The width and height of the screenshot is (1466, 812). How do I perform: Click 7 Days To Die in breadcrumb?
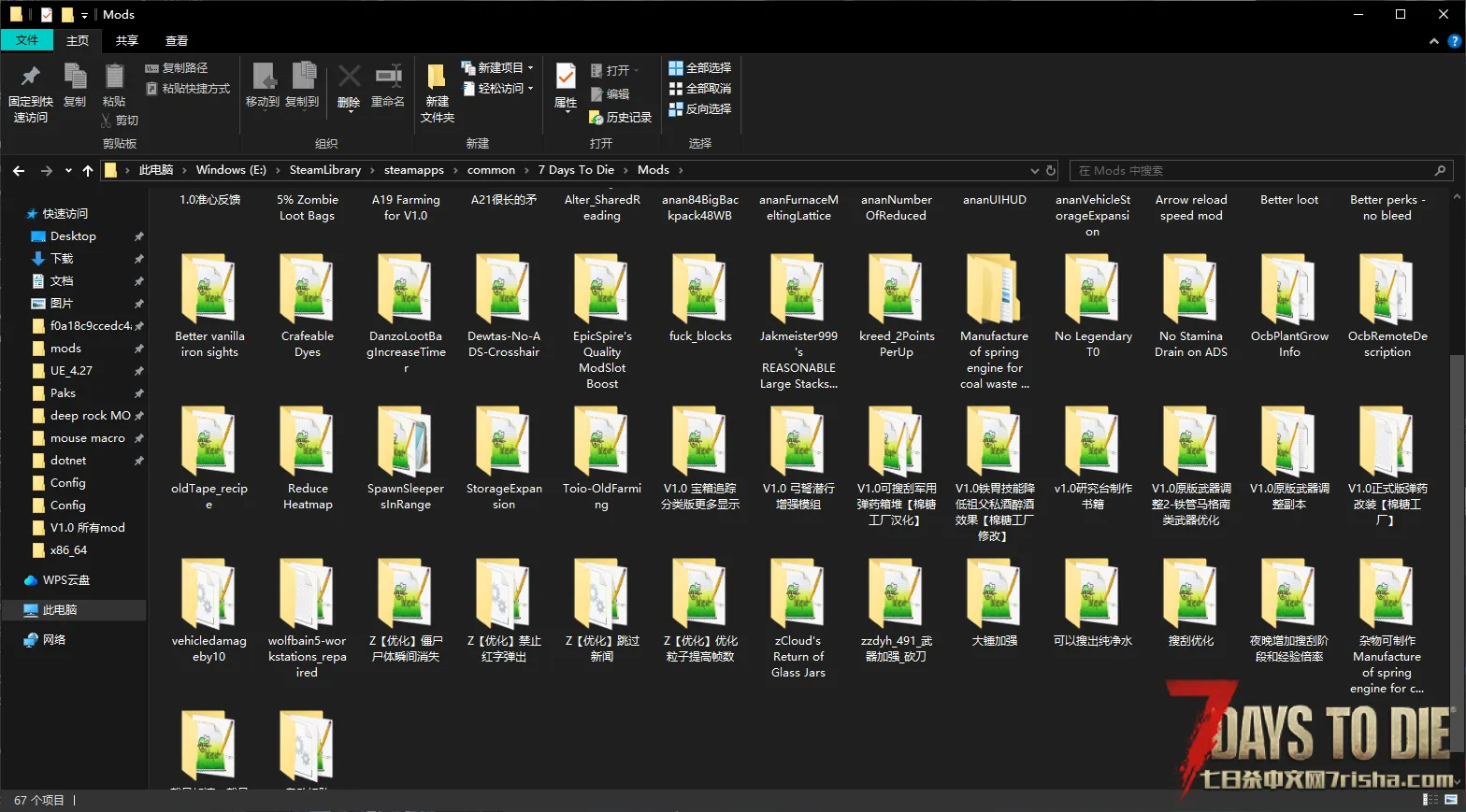pos(576,170)
